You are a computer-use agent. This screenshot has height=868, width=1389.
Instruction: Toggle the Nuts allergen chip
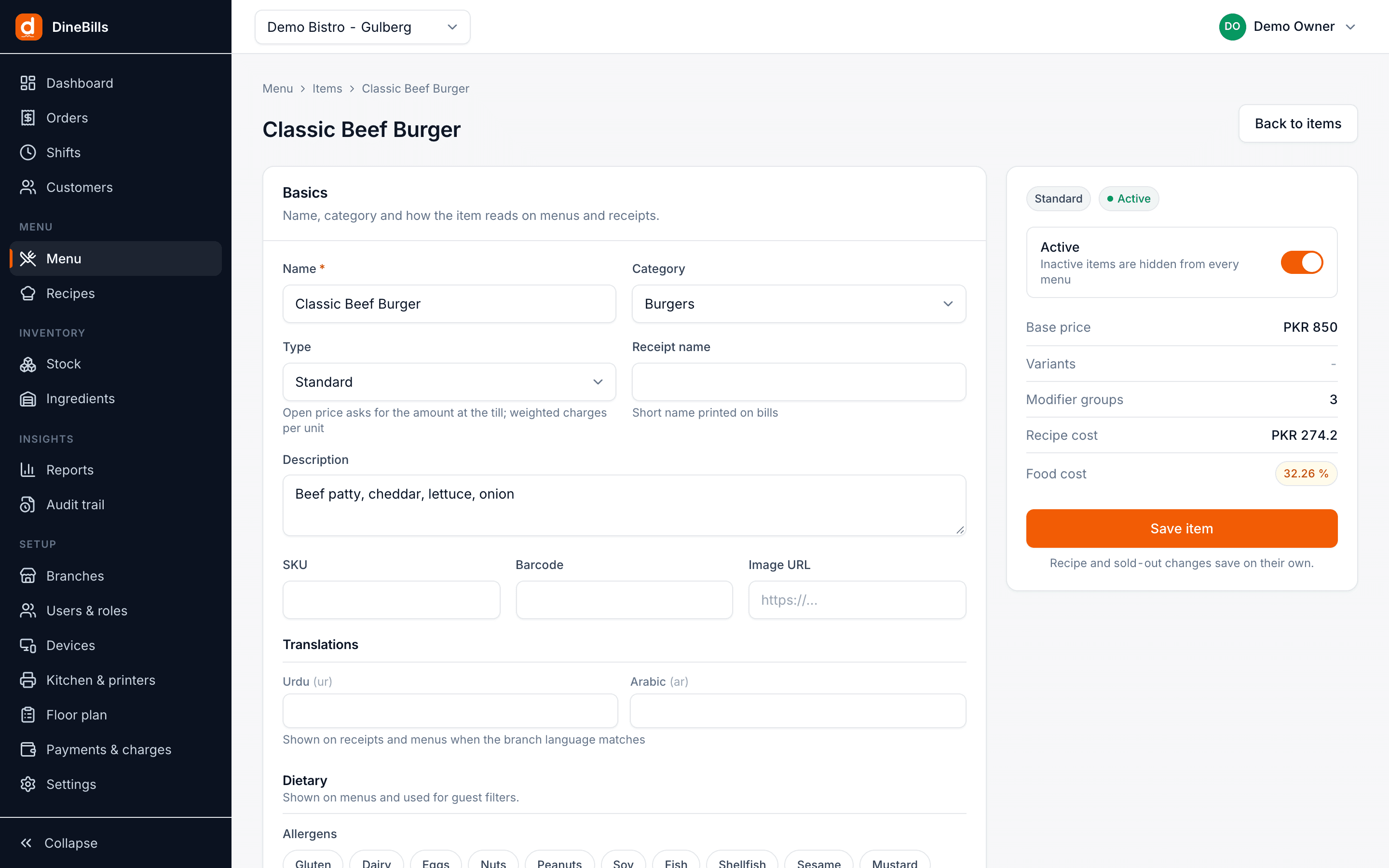pyautogui.click(x=493, y=859)
